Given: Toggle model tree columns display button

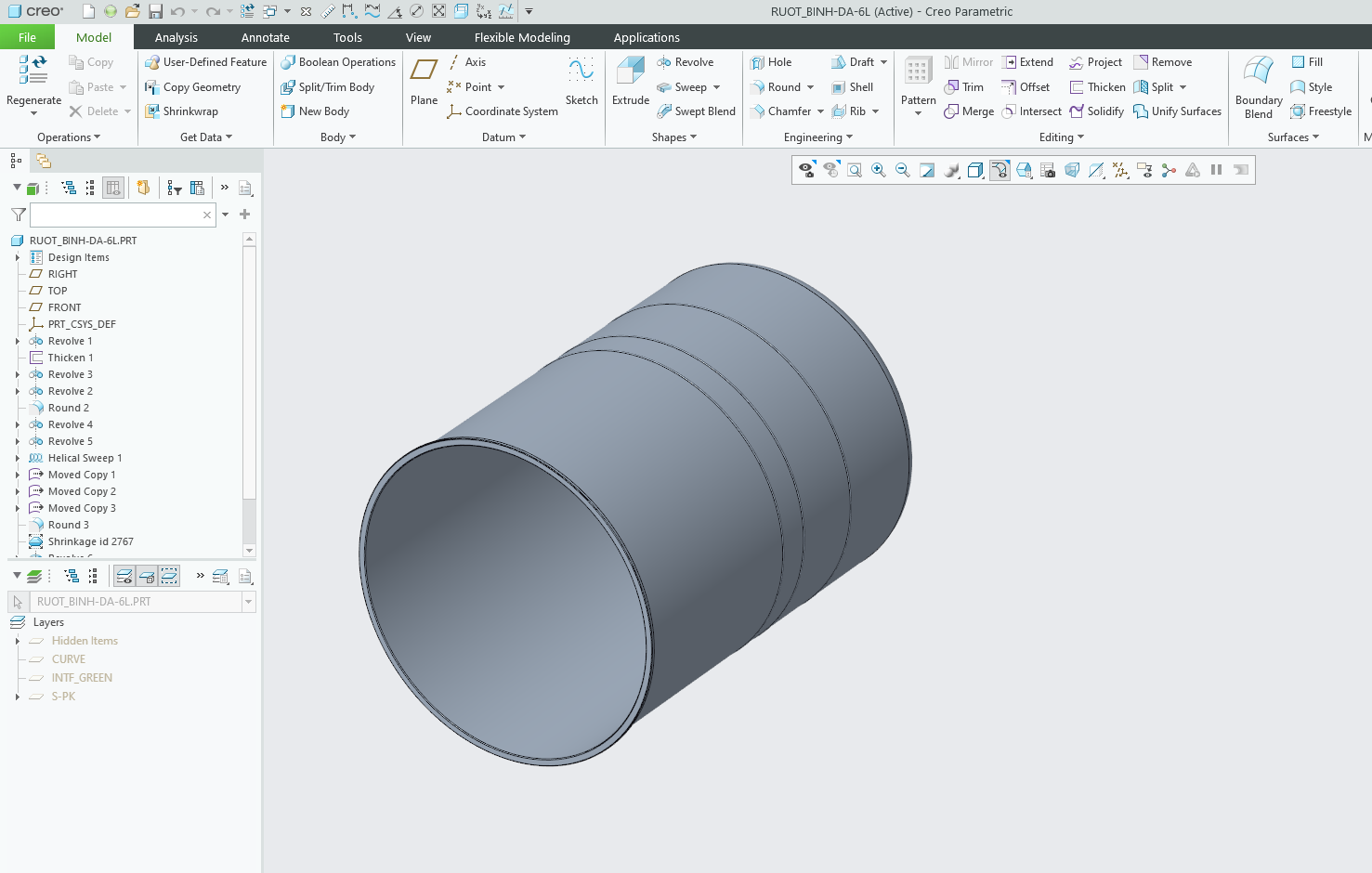Looking at the screenshot, I should (113, 188).
